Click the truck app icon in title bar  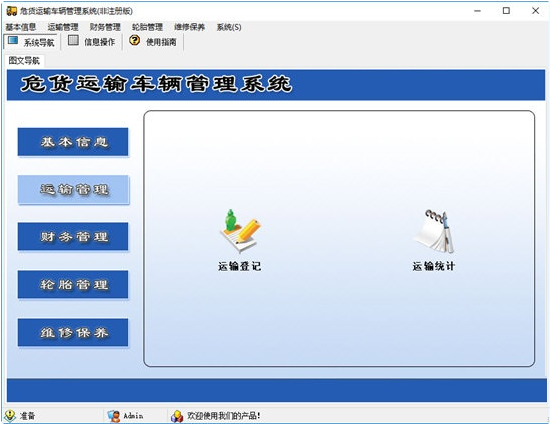tap(12, 11)
